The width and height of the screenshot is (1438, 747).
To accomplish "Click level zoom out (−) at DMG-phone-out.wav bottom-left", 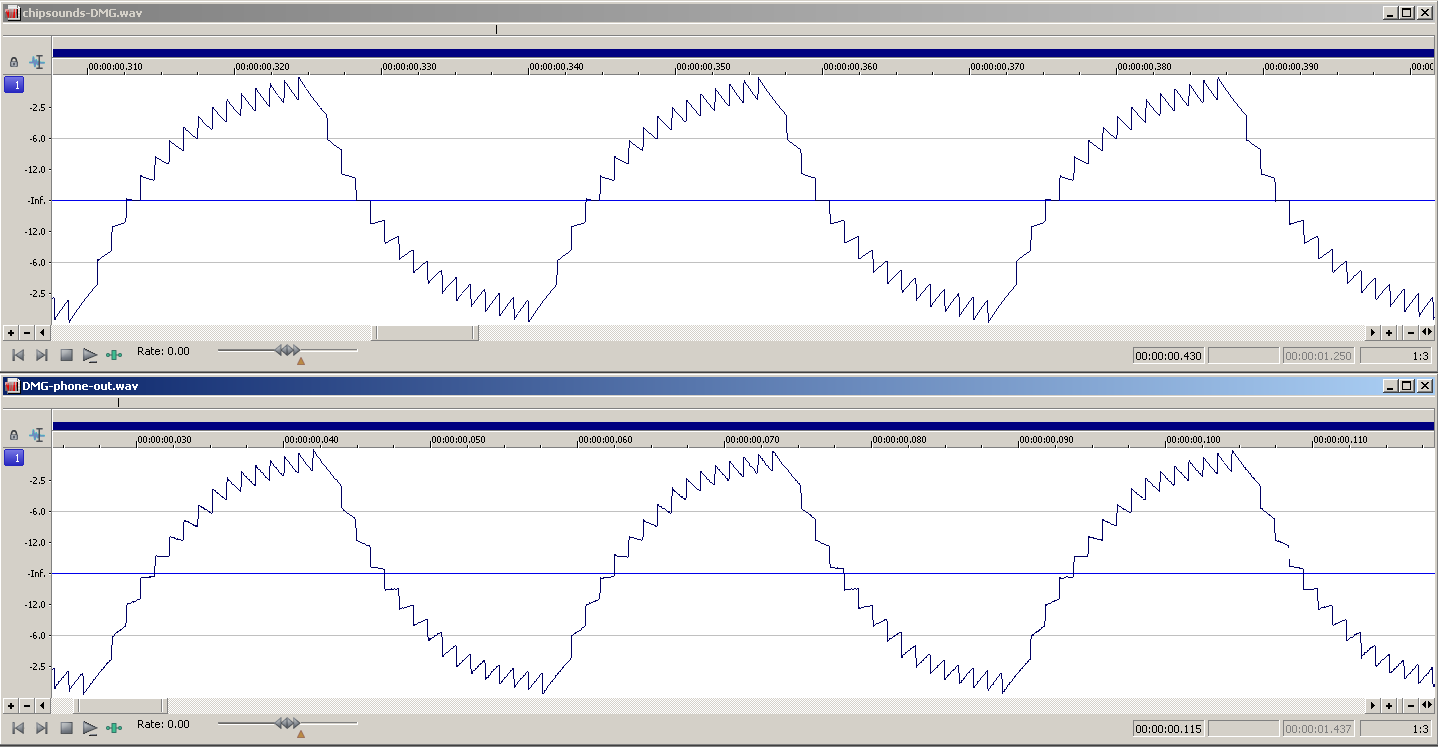I will tap(27, 706).
